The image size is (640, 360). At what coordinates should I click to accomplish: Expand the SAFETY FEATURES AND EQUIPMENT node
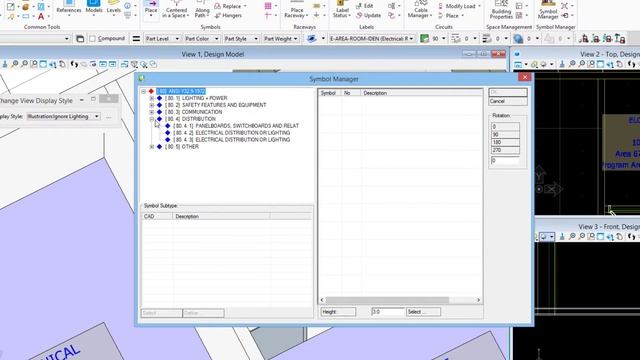pyautogui.click(x=152, y=105)
